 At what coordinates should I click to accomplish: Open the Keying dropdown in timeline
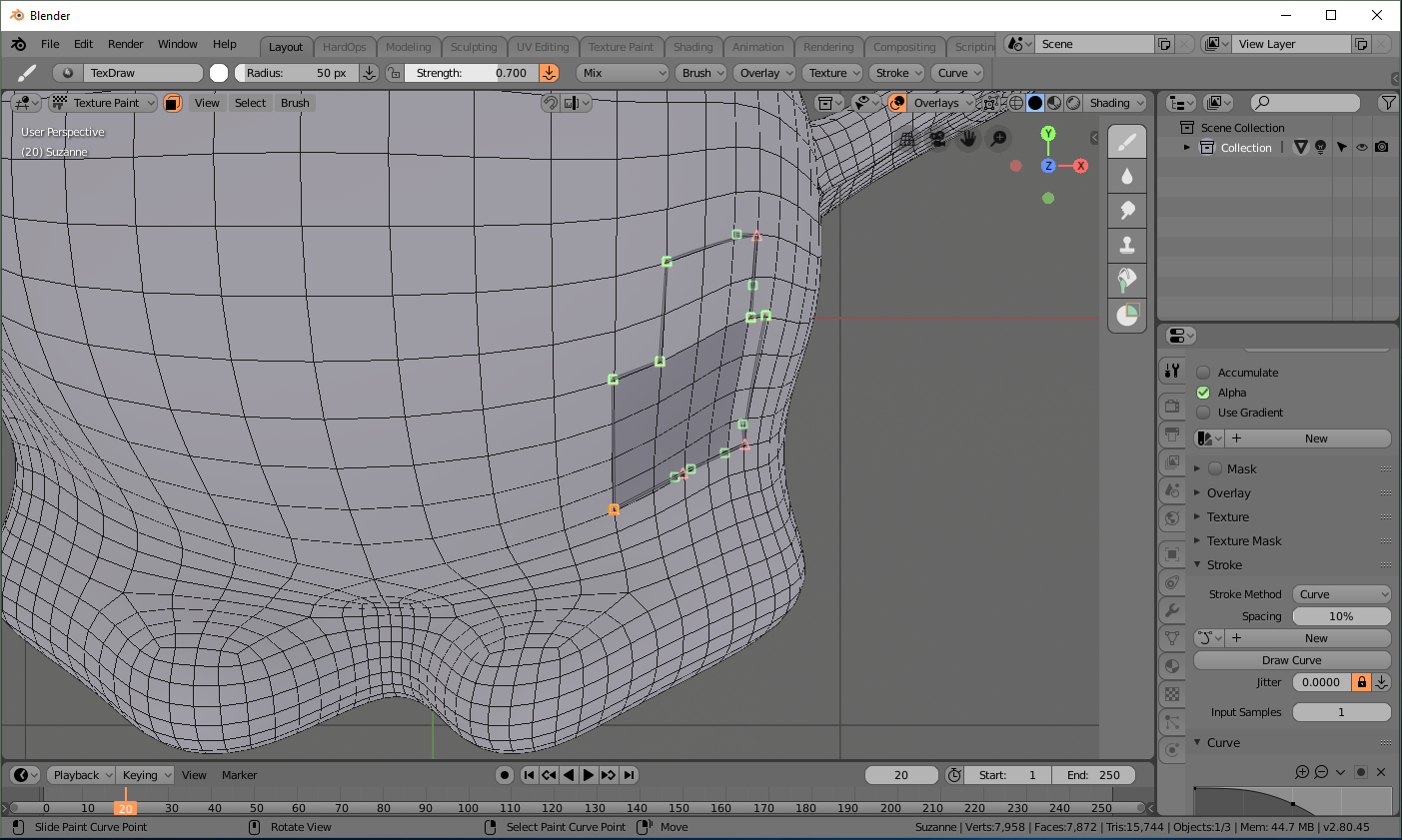[146, 775]
